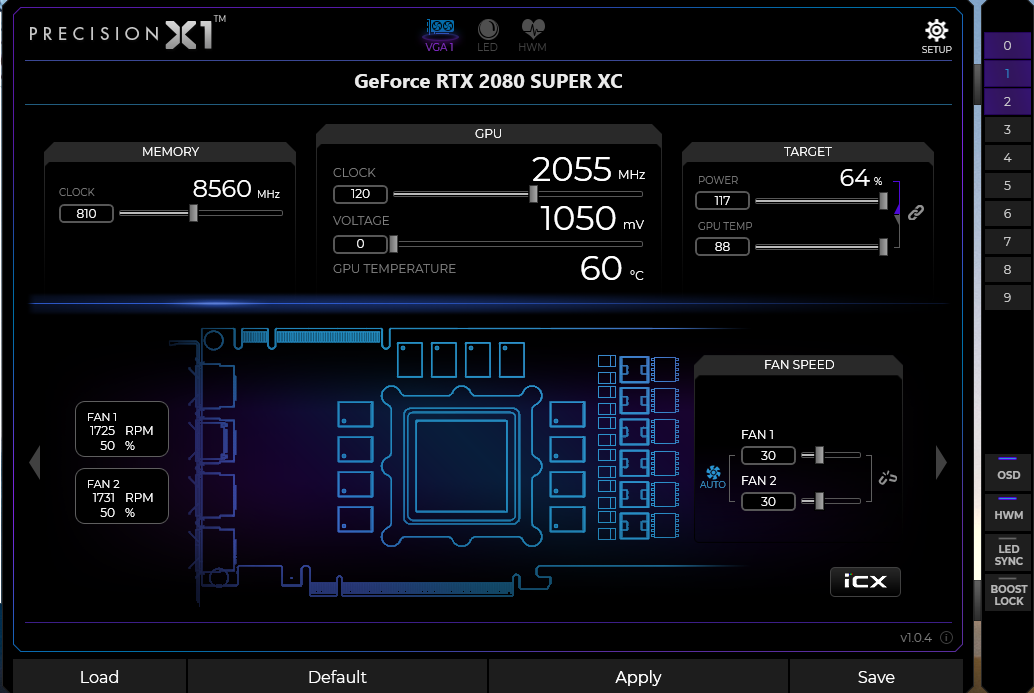Toggle the fan sync link icon
Viewport: 1034px width, 693px height.
[888, 477]
